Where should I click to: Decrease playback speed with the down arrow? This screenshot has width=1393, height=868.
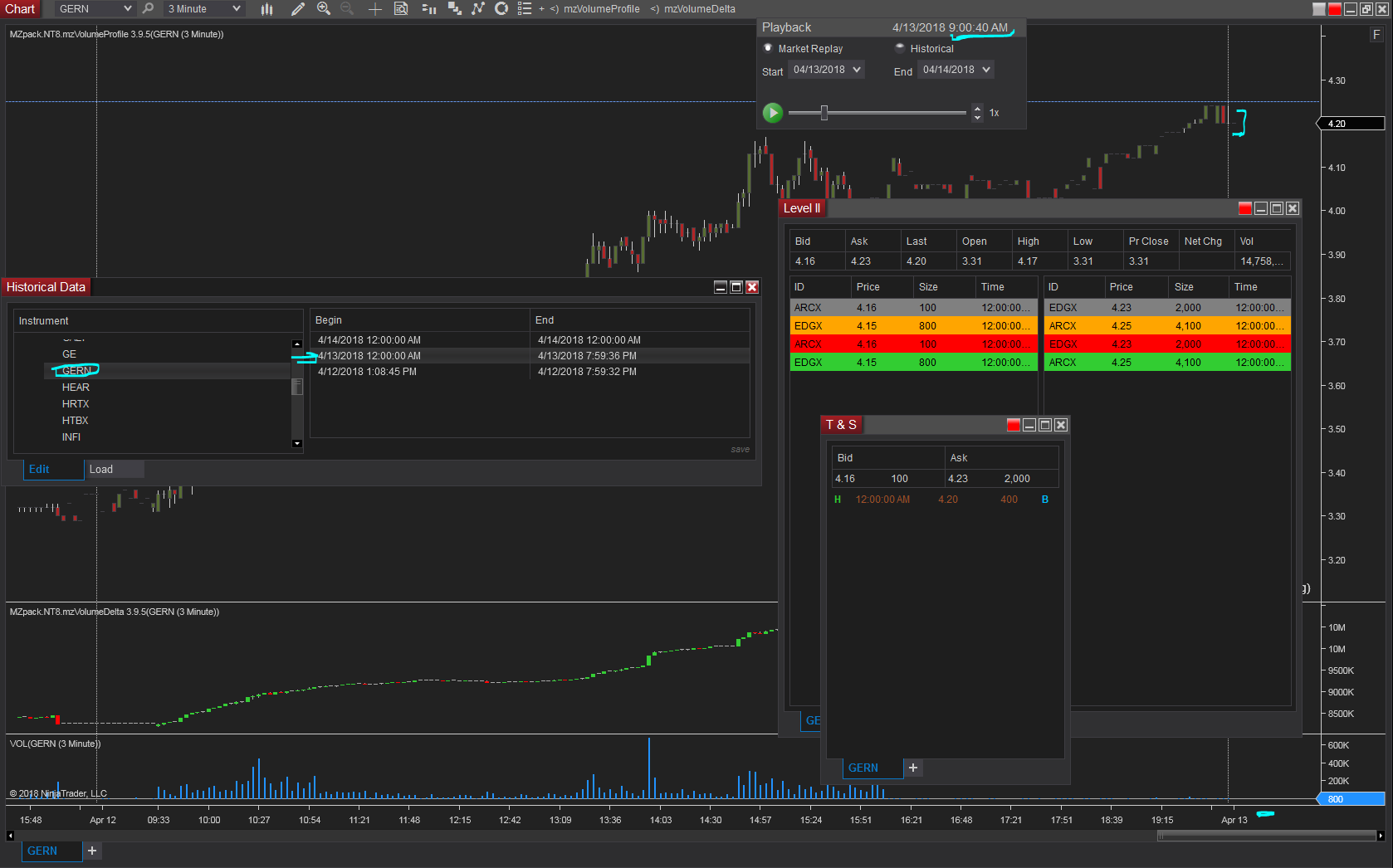point(977,117)
